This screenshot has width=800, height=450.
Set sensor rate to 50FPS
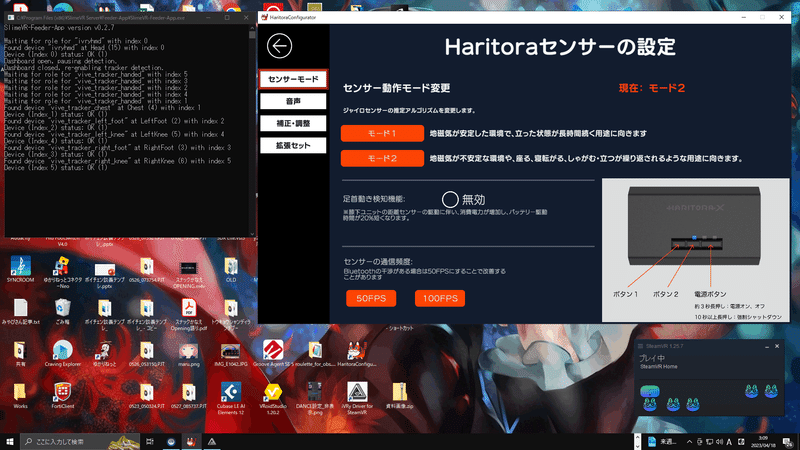click(371, 298)
